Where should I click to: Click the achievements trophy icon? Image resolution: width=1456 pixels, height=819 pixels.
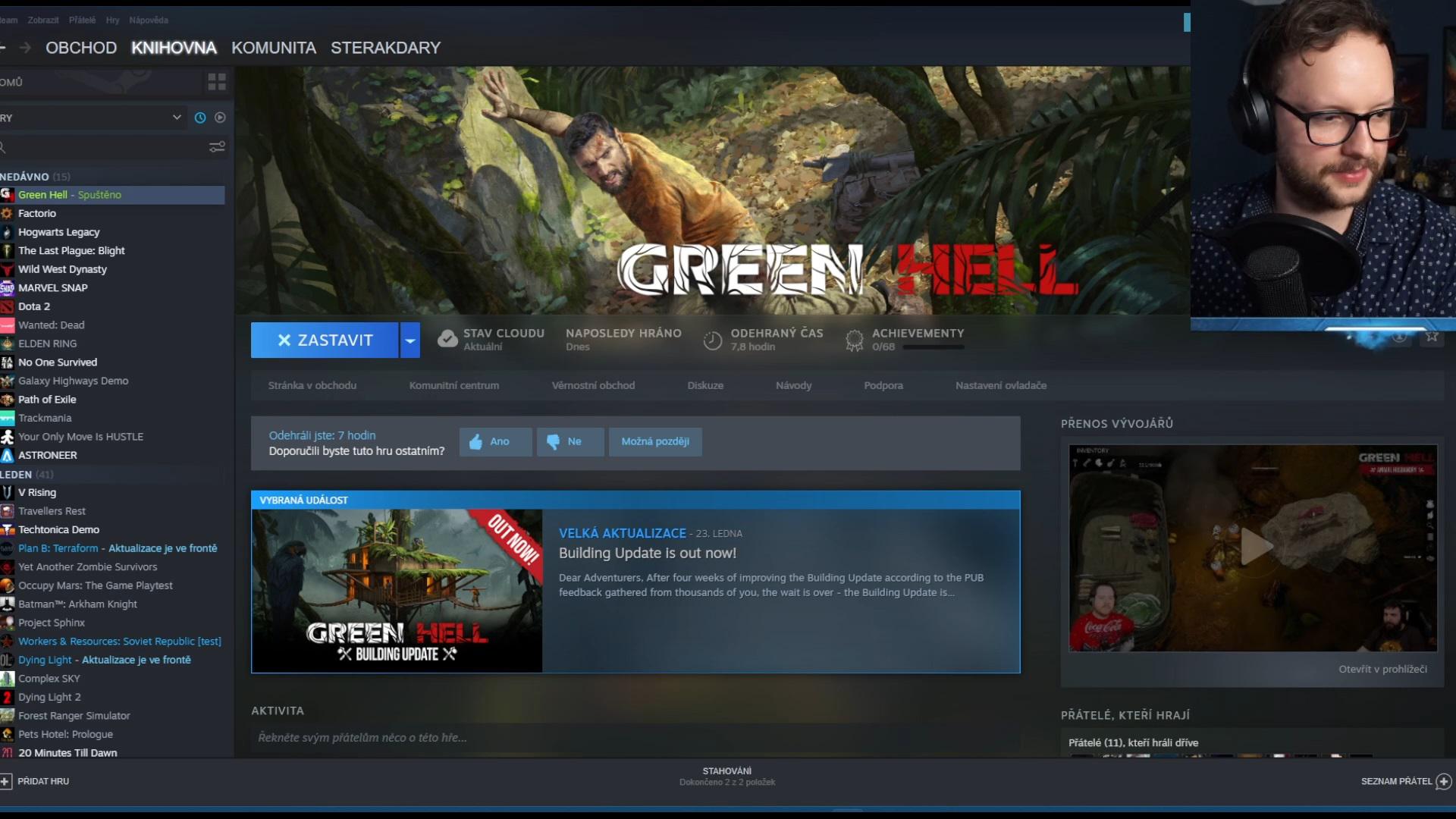point(855,340)
